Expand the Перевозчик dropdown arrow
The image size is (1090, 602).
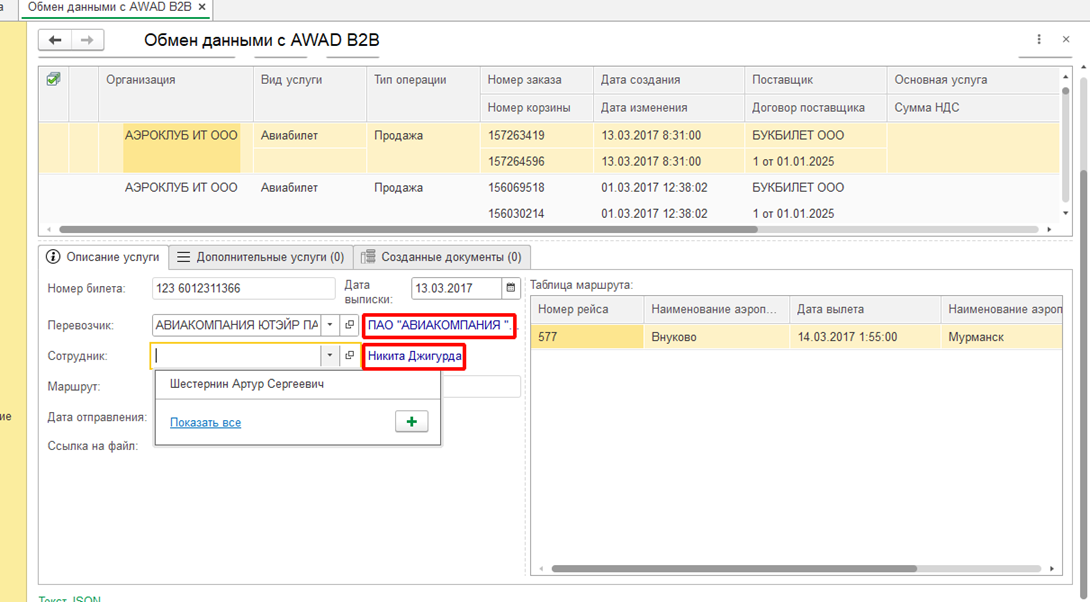[x=329, y=325]
